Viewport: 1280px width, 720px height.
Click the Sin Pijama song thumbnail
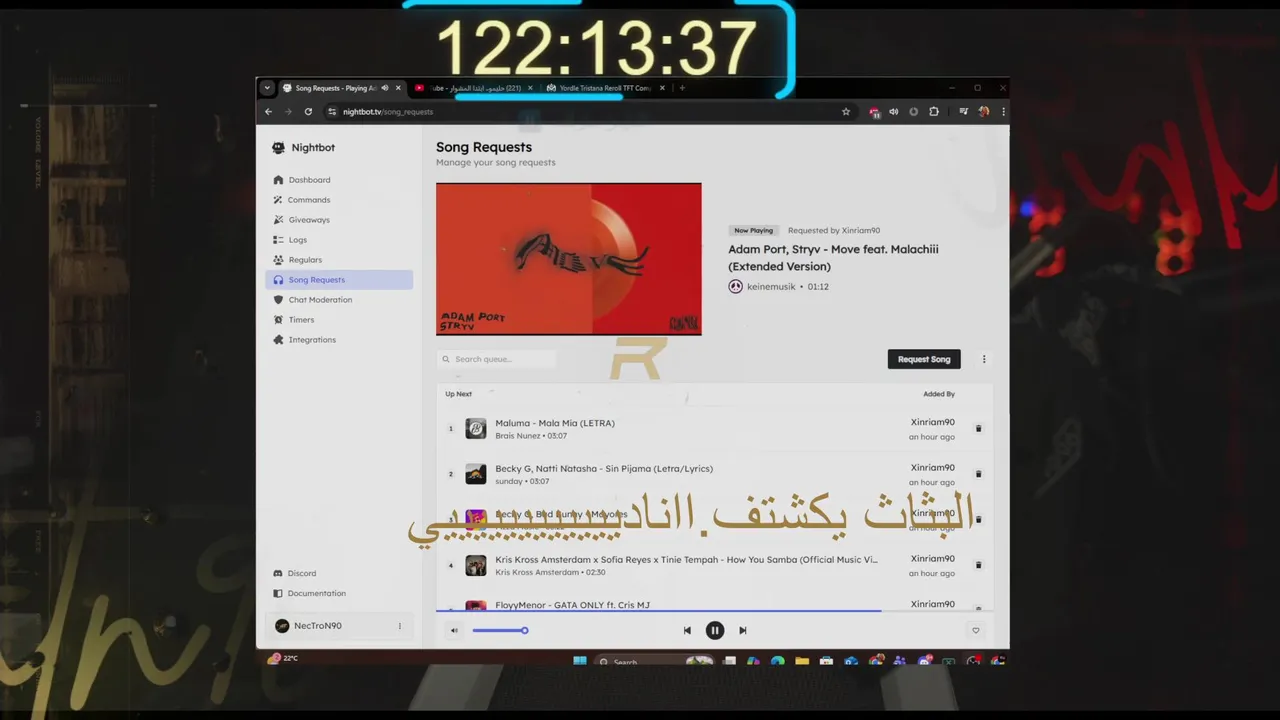tap(476, 474)
